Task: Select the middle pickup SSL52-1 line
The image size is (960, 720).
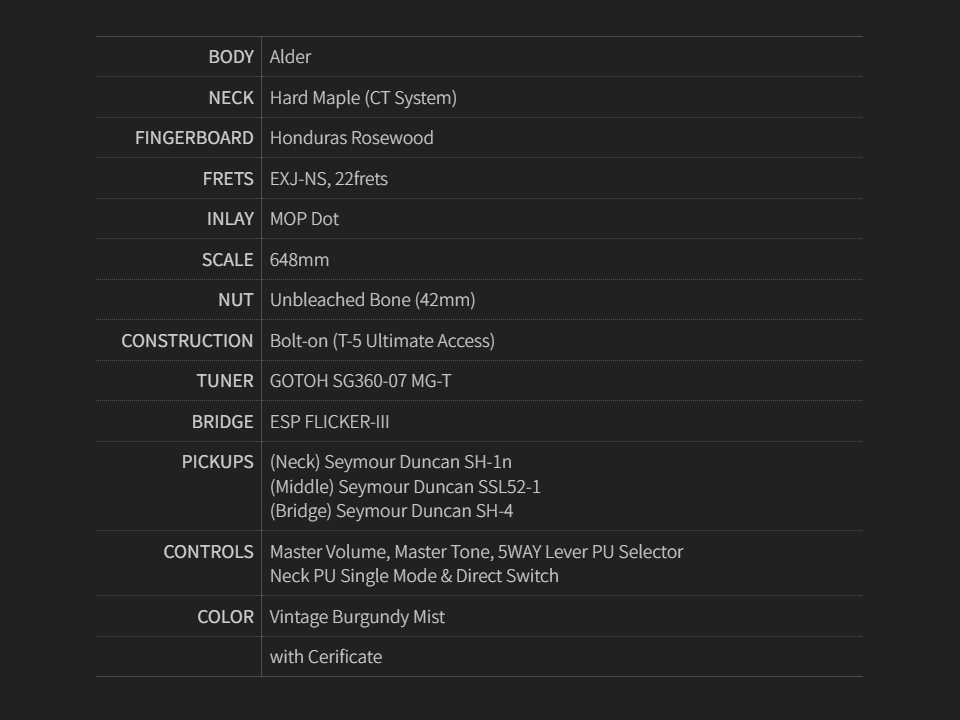Action: (405, 487)
